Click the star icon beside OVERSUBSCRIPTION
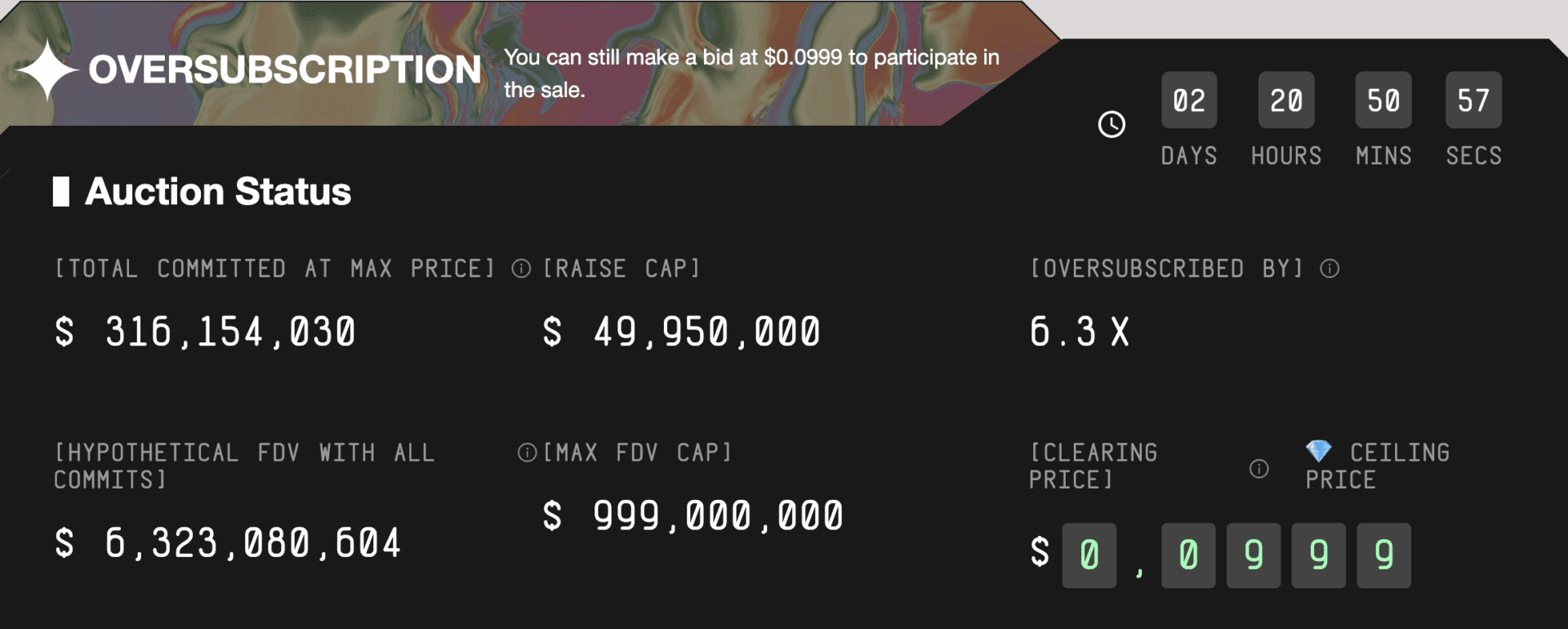1568x629 pixels. click(47, 70)
